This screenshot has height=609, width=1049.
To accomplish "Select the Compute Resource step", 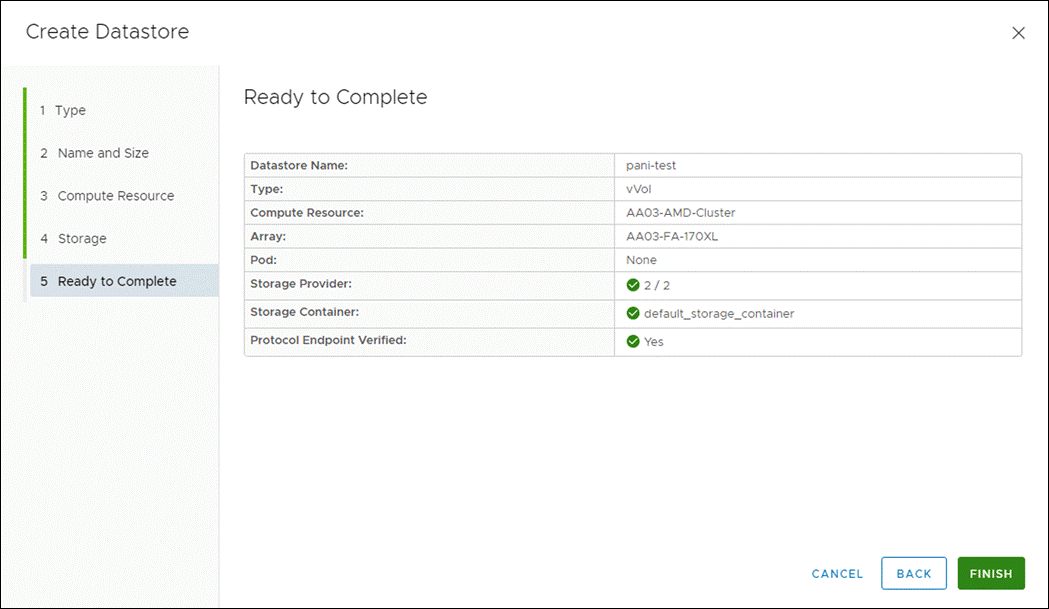I will point(113,195).
